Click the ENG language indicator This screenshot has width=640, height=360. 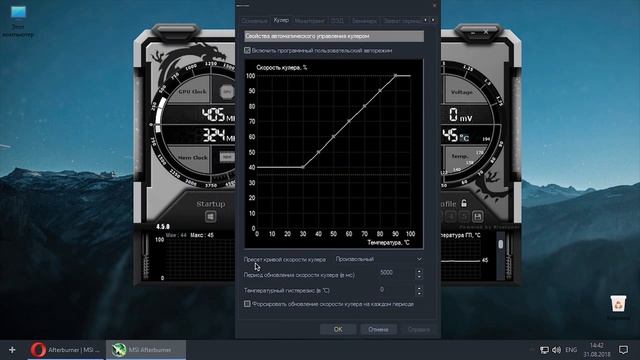coord(571,350)
